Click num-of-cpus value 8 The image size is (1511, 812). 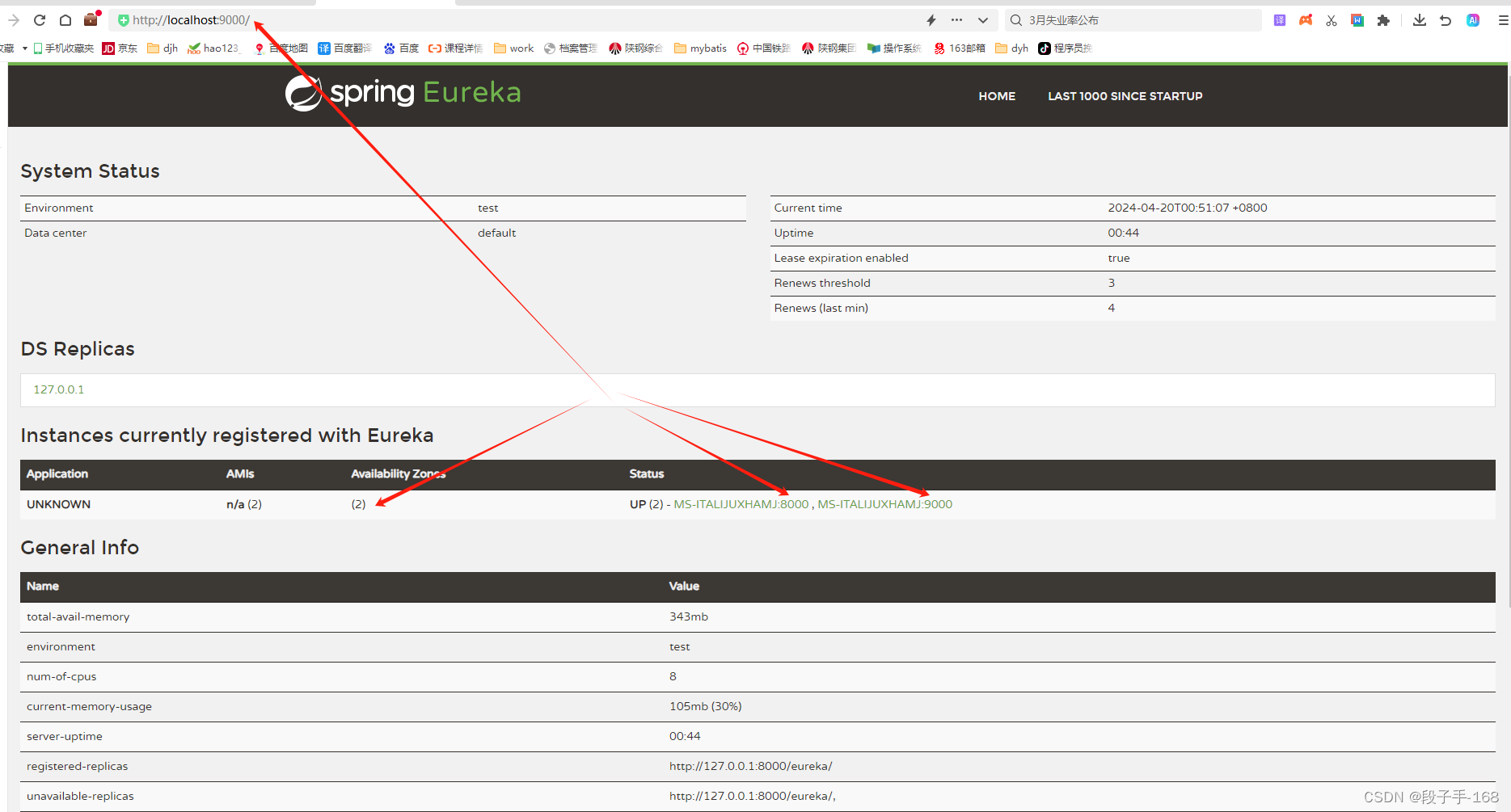[673, 676]
